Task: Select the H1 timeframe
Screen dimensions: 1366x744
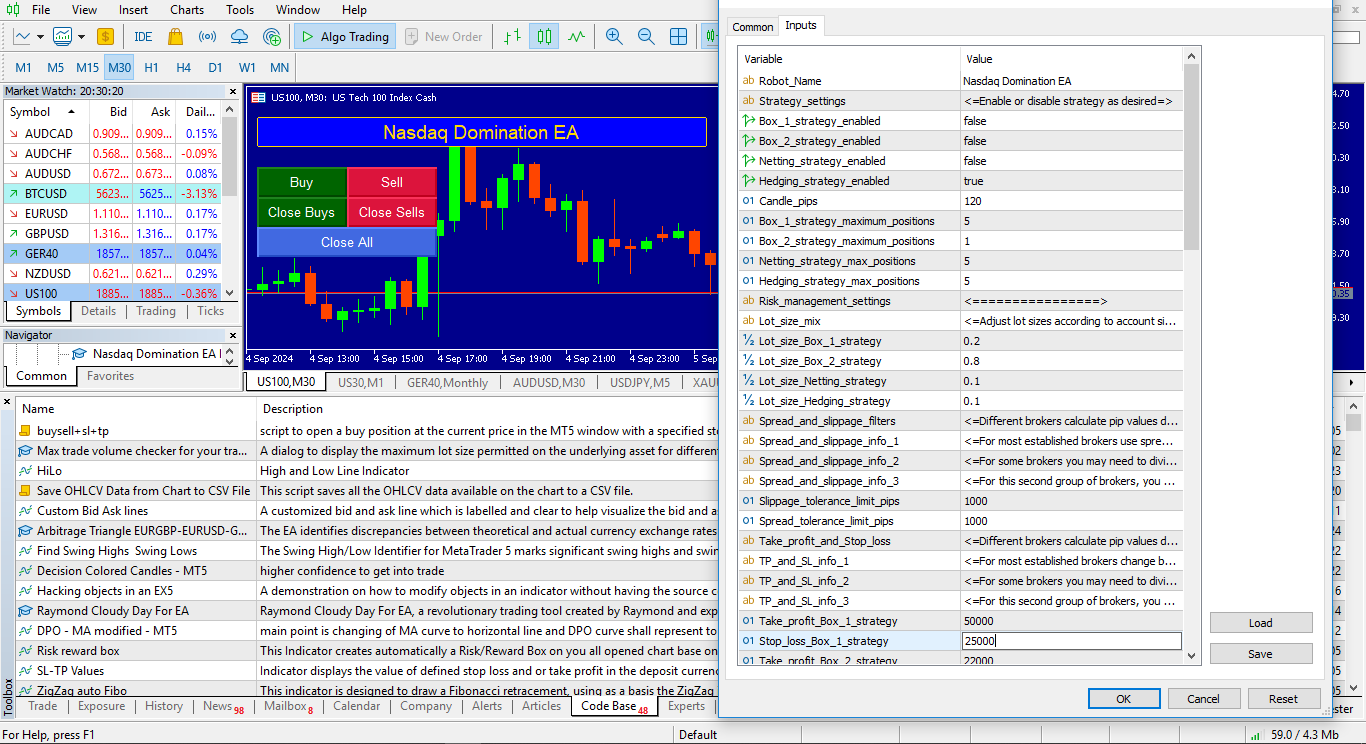Action: click(151, 68)
